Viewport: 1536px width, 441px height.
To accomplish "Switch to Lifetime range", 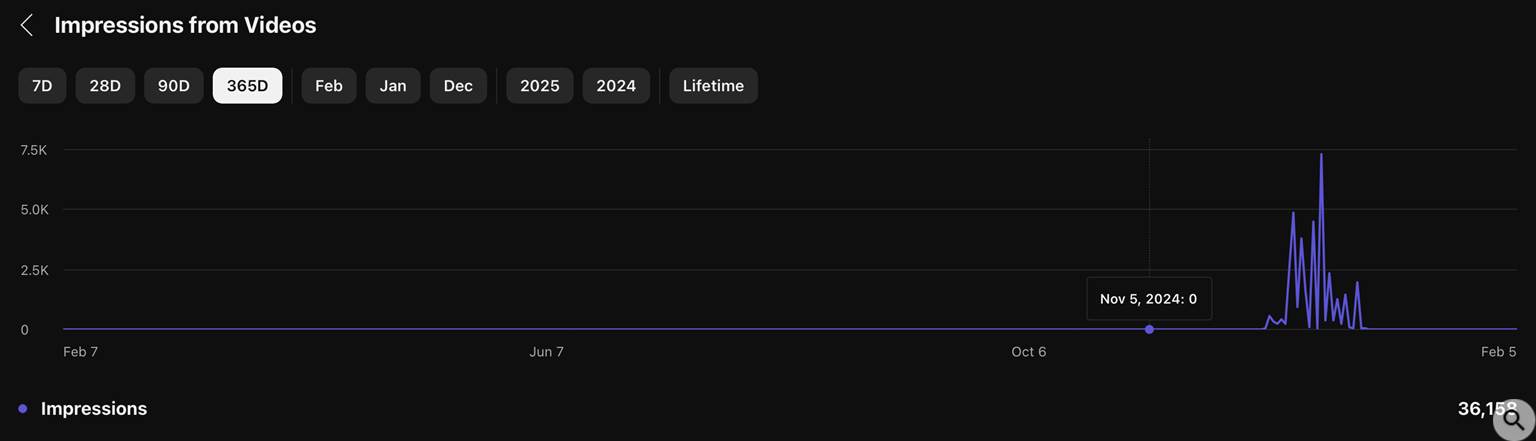I will click(713, 86).
